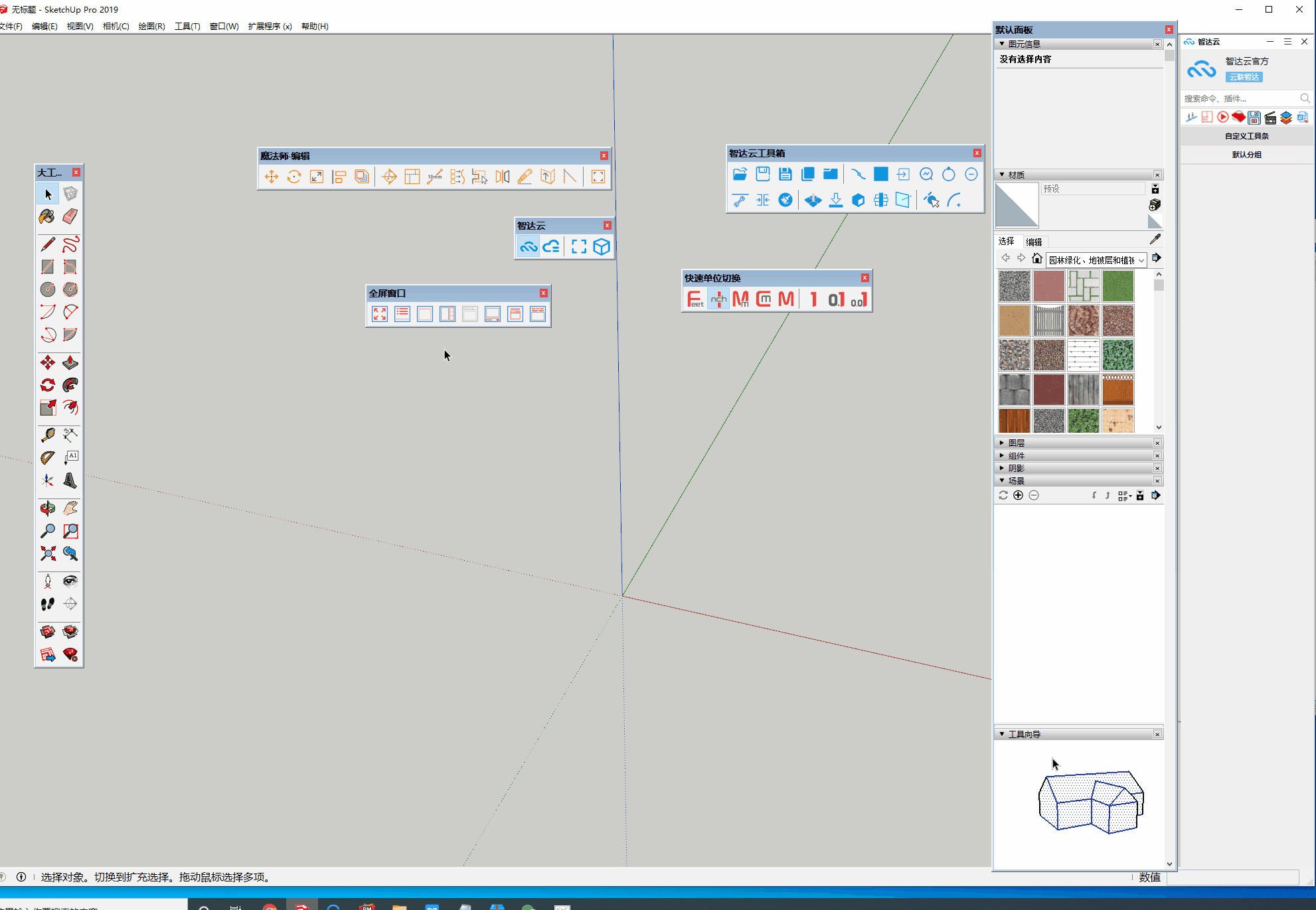
Task: Open the 扩展程序 menu
Action: pyautogui.click(x=270, y=26)
